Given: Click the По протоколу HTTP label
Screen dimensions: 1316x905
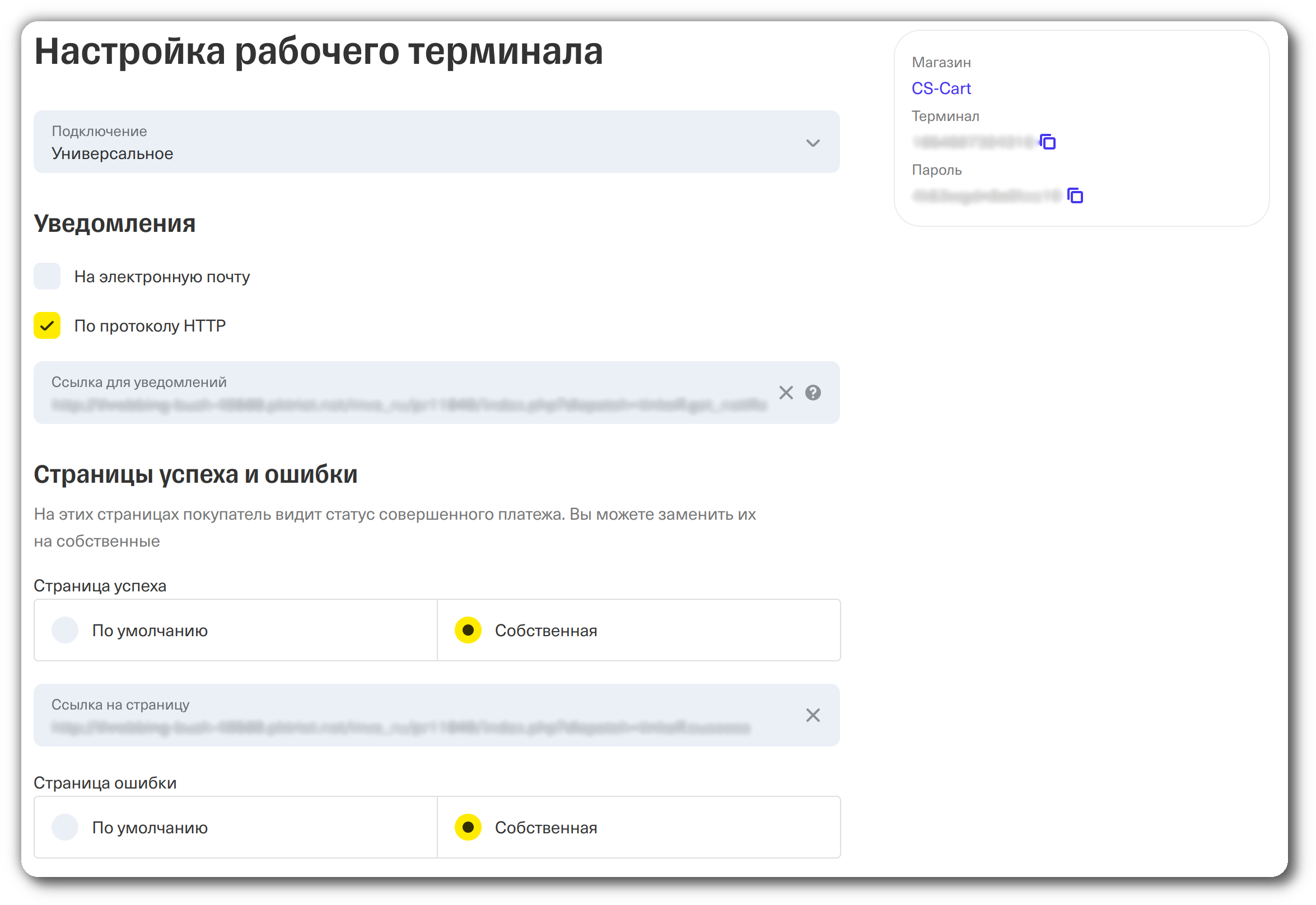Looking at the screenshot, I should tap(150, 326).
